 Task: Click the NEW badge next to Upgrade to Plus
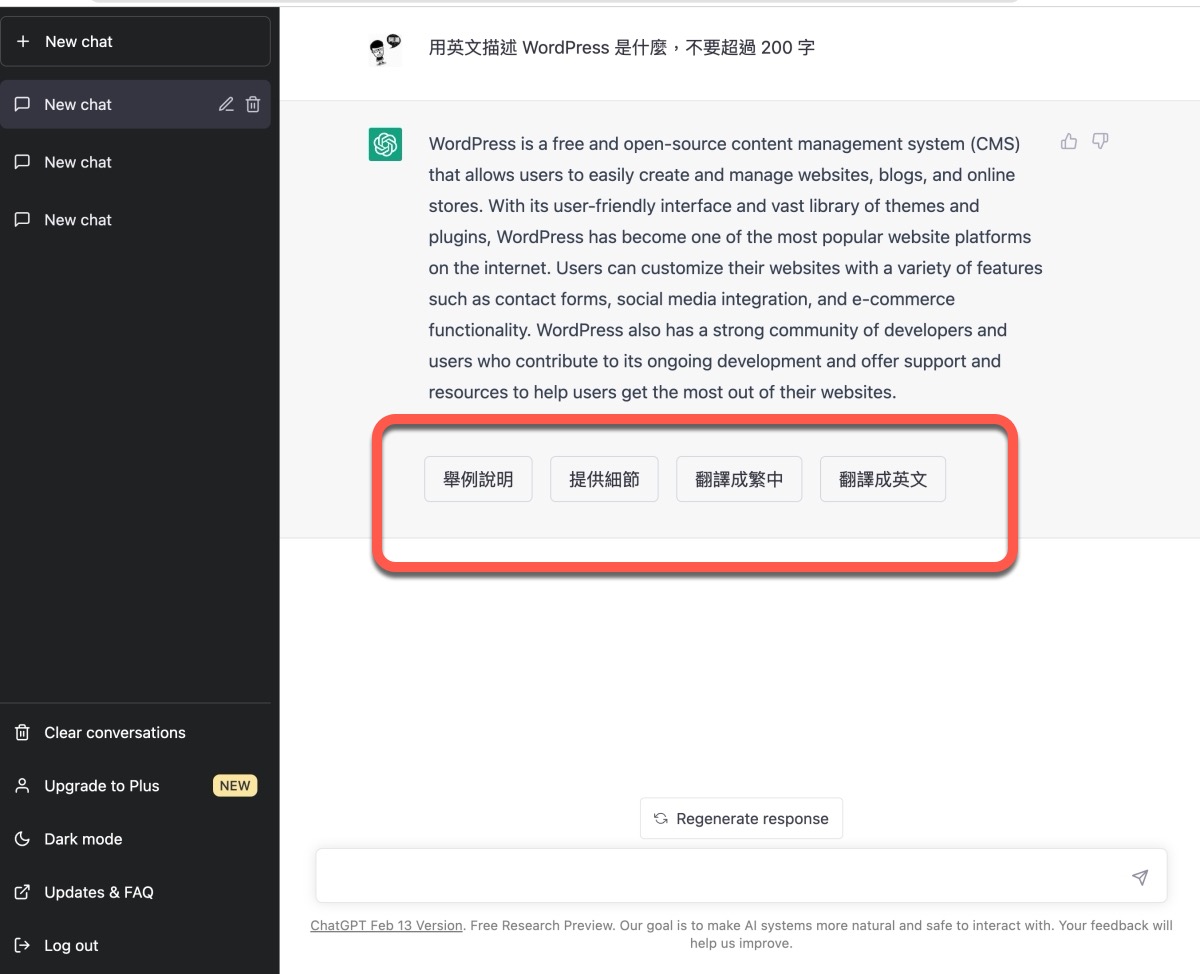(x=235, y=786)
